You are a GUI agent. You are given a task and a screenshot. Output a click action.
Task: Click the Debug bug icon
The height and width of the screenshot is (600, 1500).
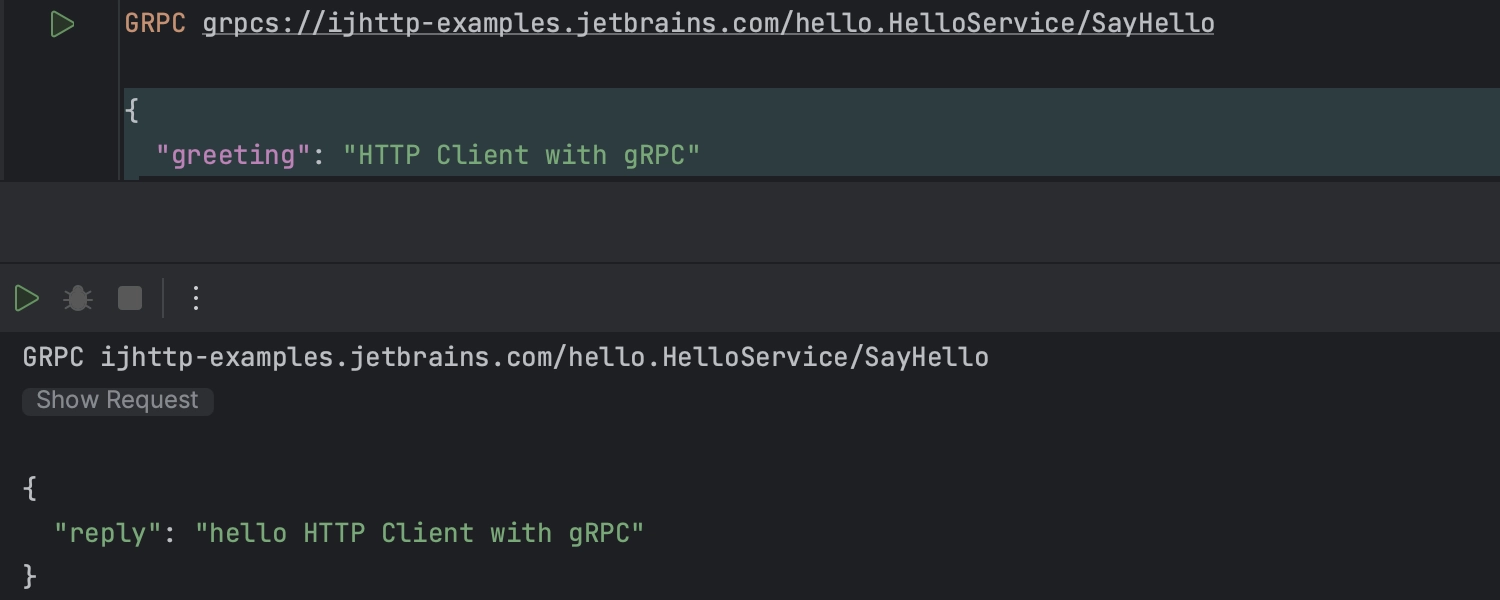pyautogui.click(x=78, y=298)
